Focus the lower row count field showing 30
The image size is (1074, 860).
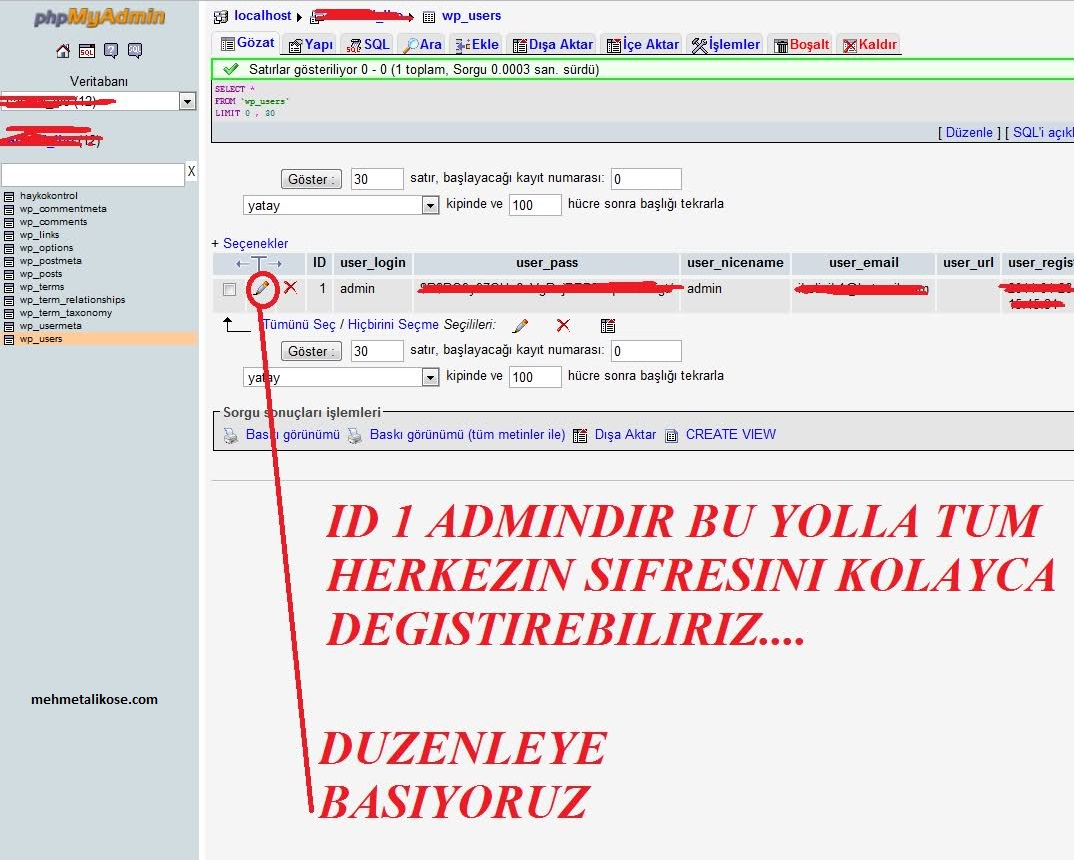pyautogui.click(x=377, y=351)
